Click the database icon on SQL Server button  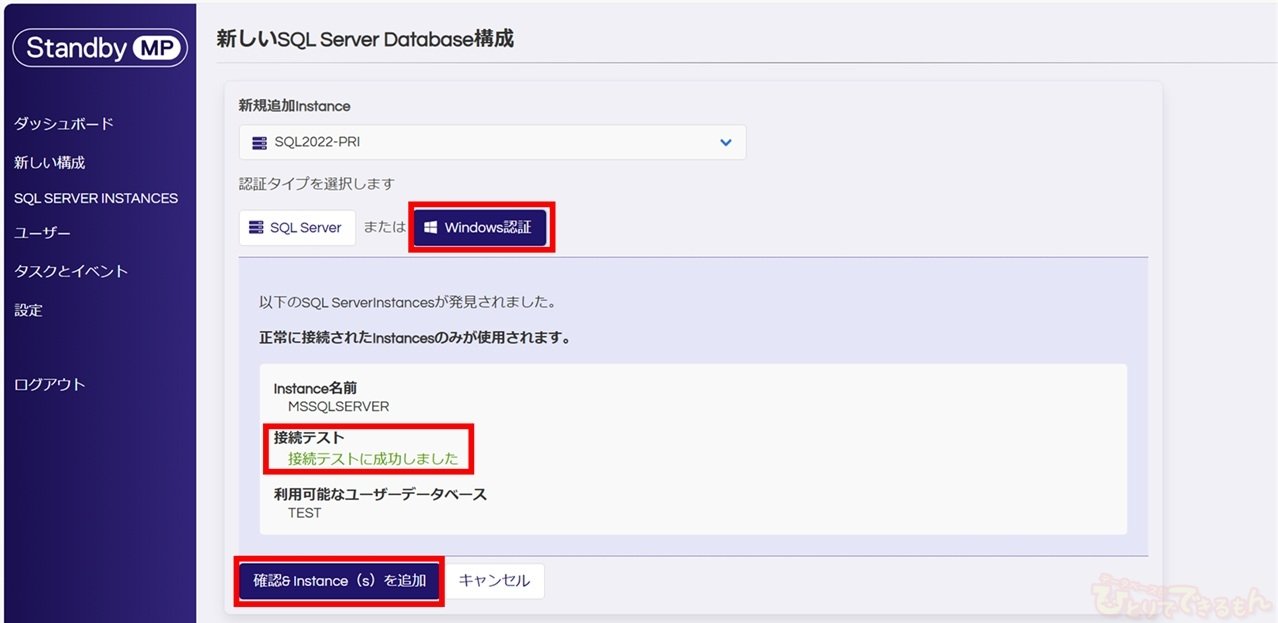(257, 228)
